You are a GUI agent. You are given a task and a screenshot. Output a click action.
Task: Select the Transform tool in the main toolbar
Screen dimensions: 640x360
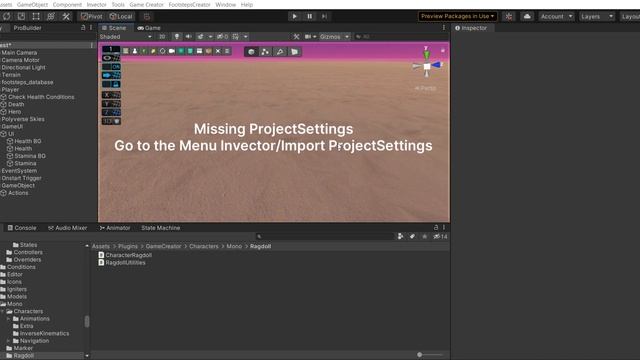[x=51, y=16]
